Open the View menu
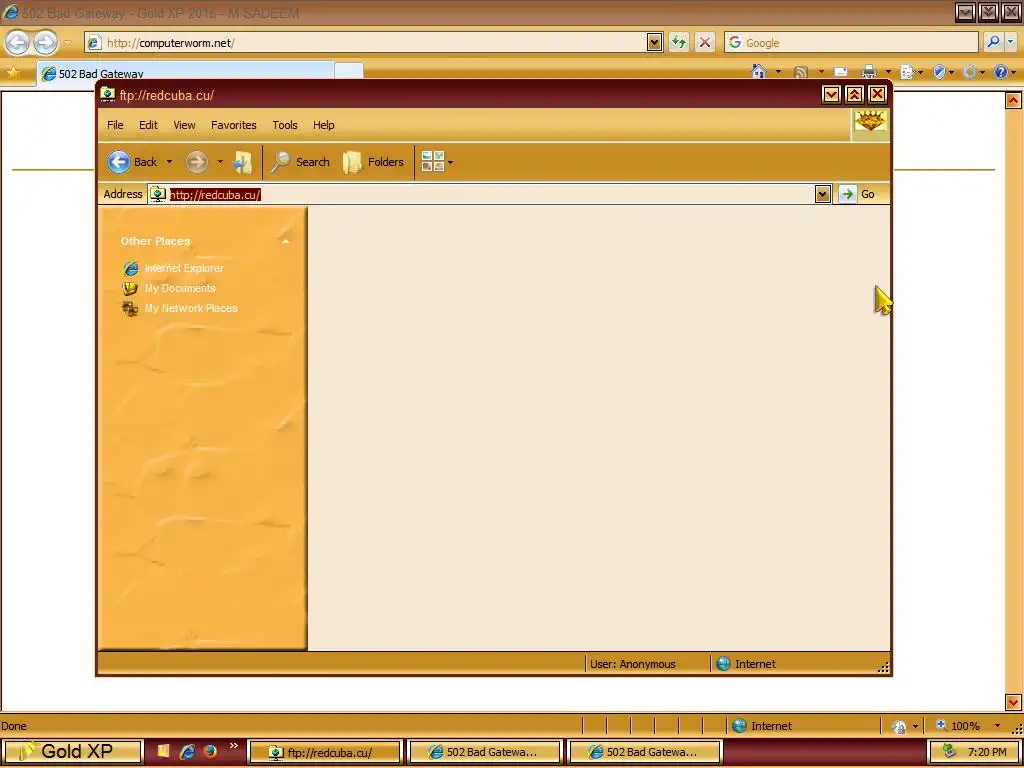1024x768 pixels. (x=184, y=125)
